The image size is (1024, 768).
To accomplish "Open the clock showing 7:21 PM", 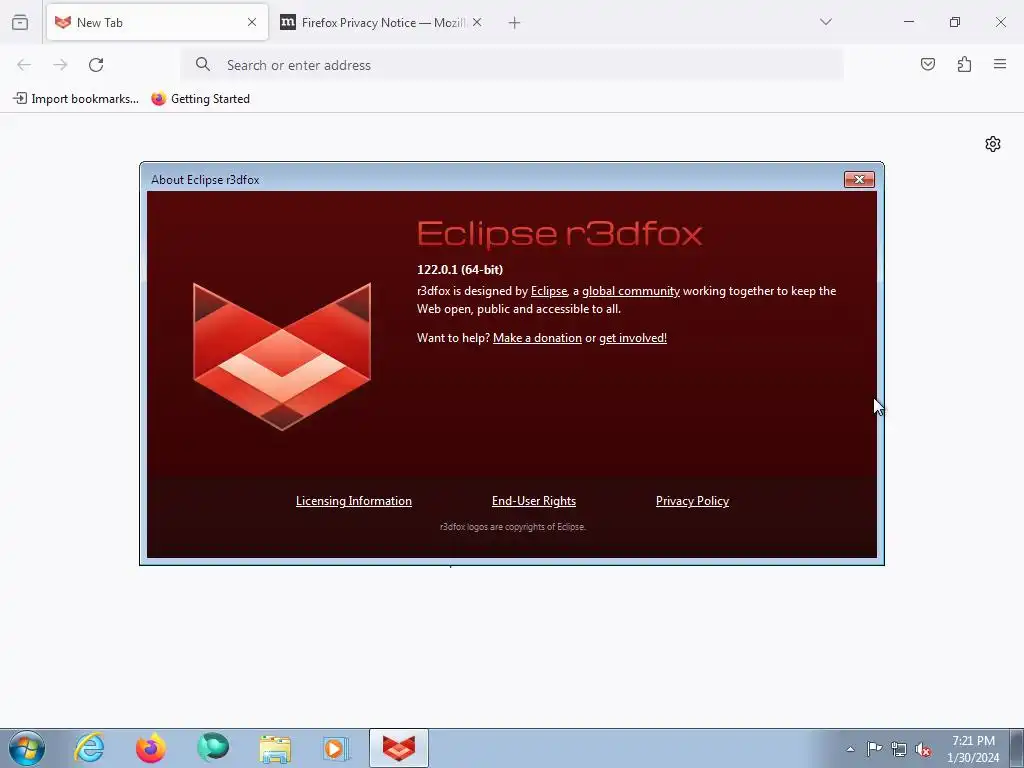I will coord(973,749).
